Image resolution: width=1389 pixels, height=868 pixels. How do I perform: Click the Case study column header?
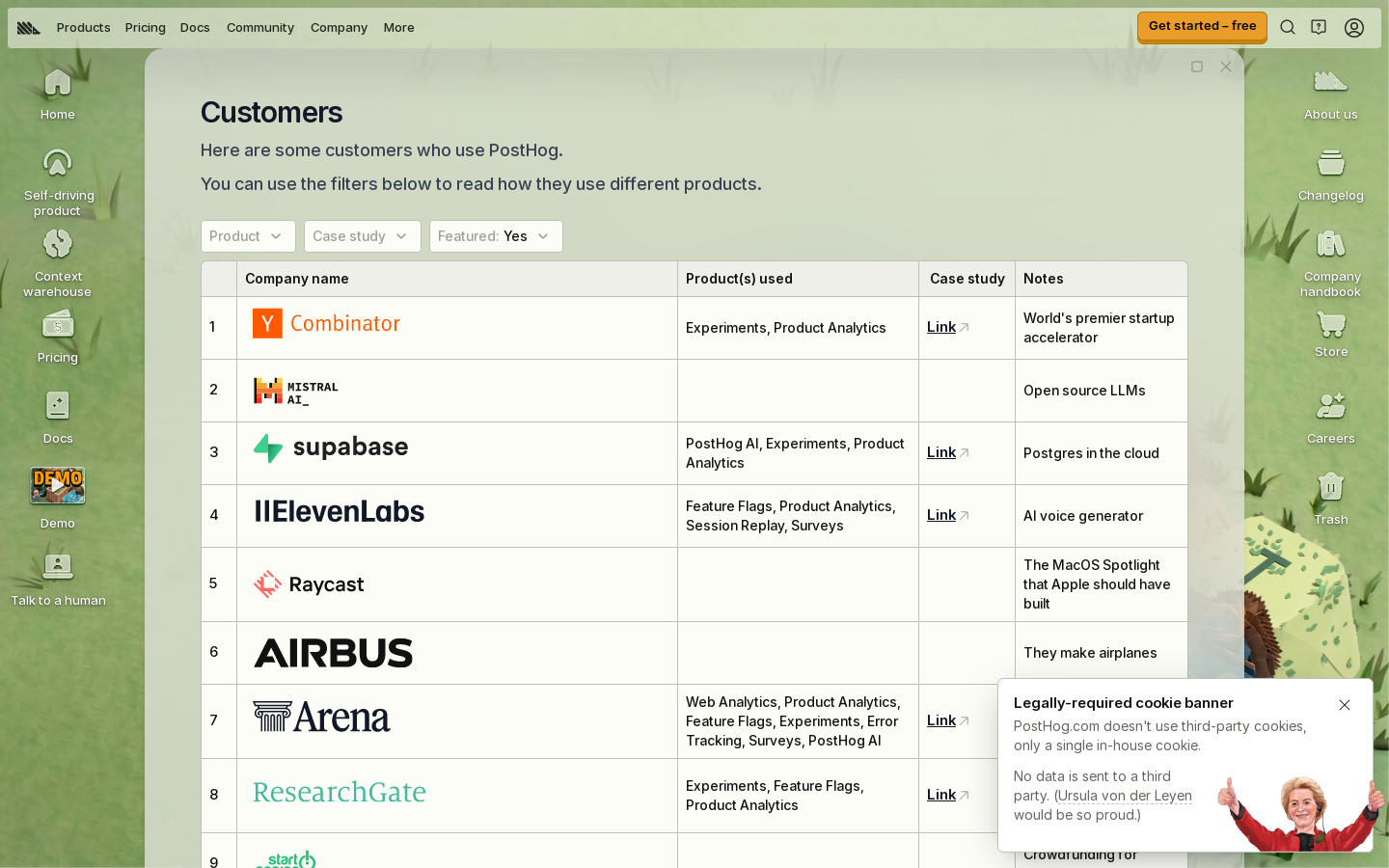[x=967, y=279]
